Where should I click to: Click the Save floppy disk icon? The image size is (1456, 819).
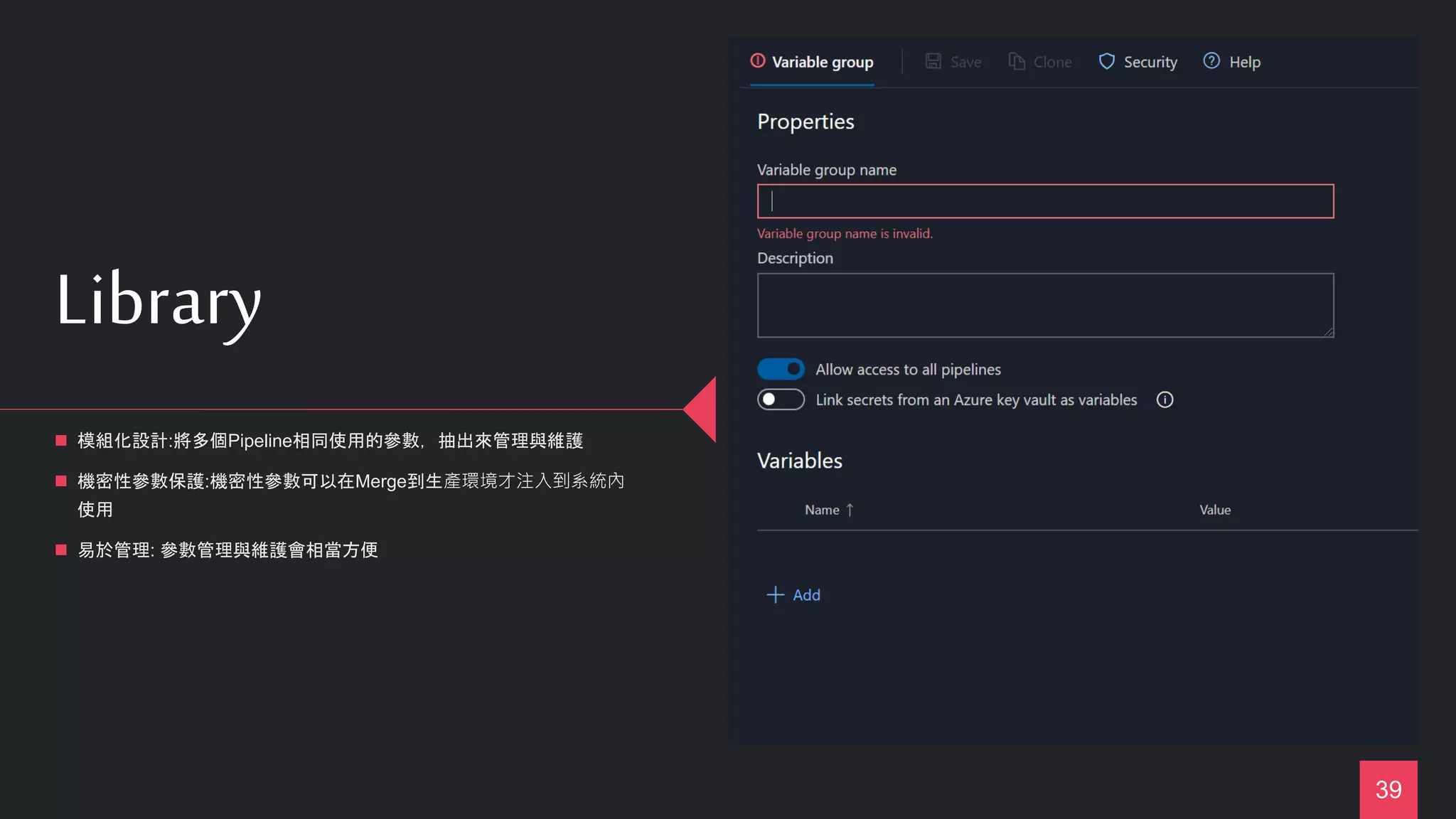tap(933, 62)
